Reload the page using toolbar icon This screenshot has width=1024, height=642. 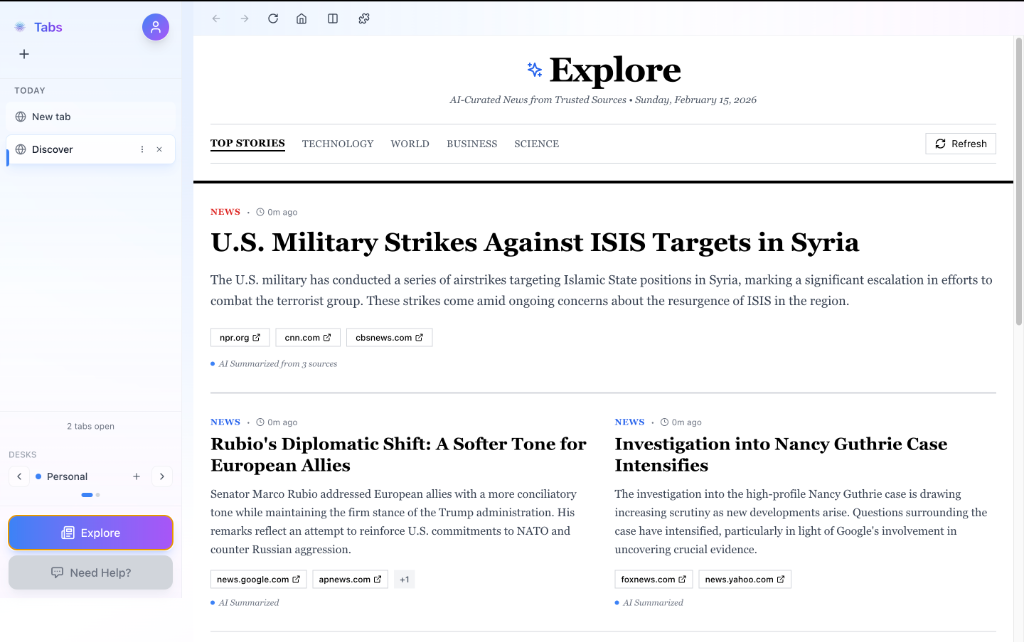coord(273,18)
